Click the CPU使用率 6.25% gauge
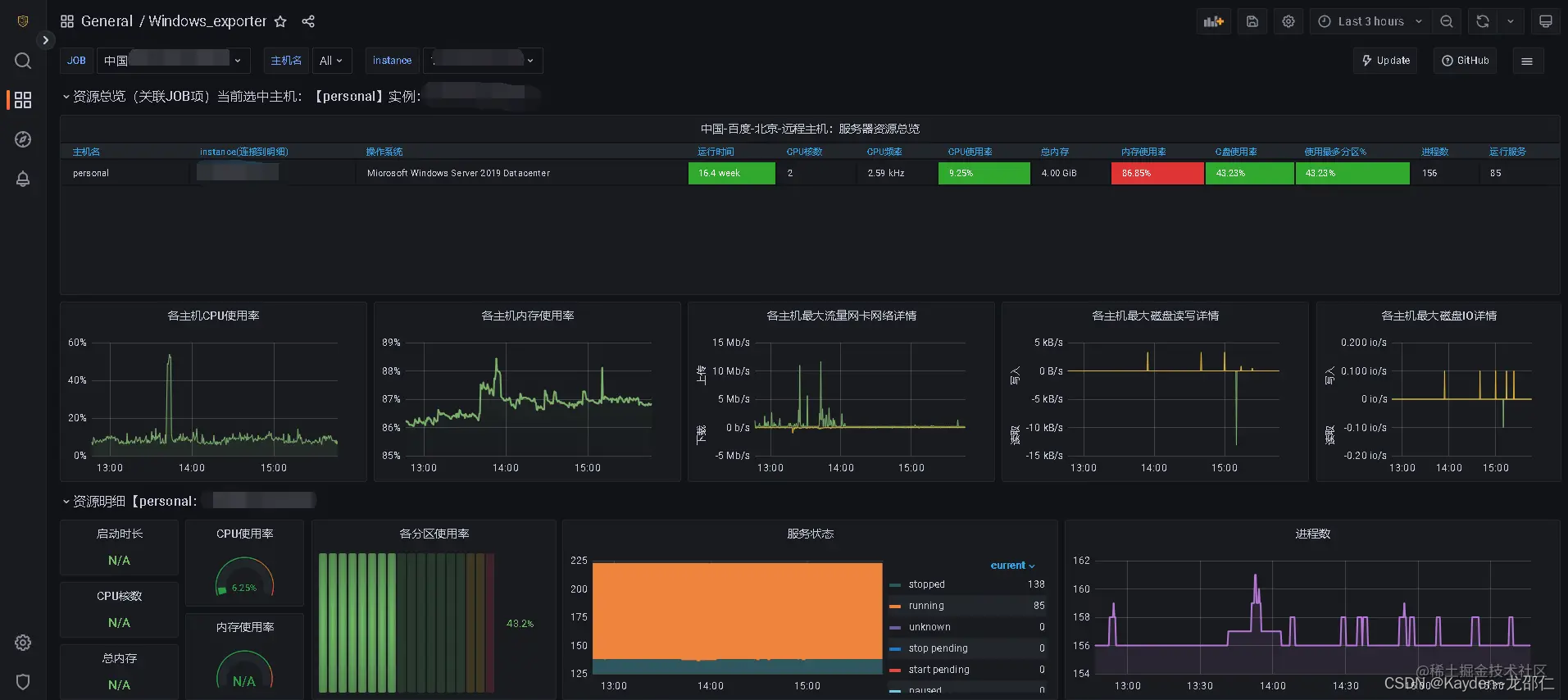This screenshot has height=700, width=1568. pos(244,576)
